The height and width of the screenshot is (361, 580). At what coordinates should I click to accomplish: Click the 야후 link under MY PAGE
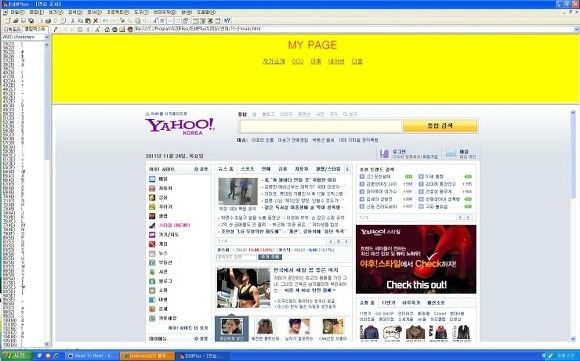(316, 61)
